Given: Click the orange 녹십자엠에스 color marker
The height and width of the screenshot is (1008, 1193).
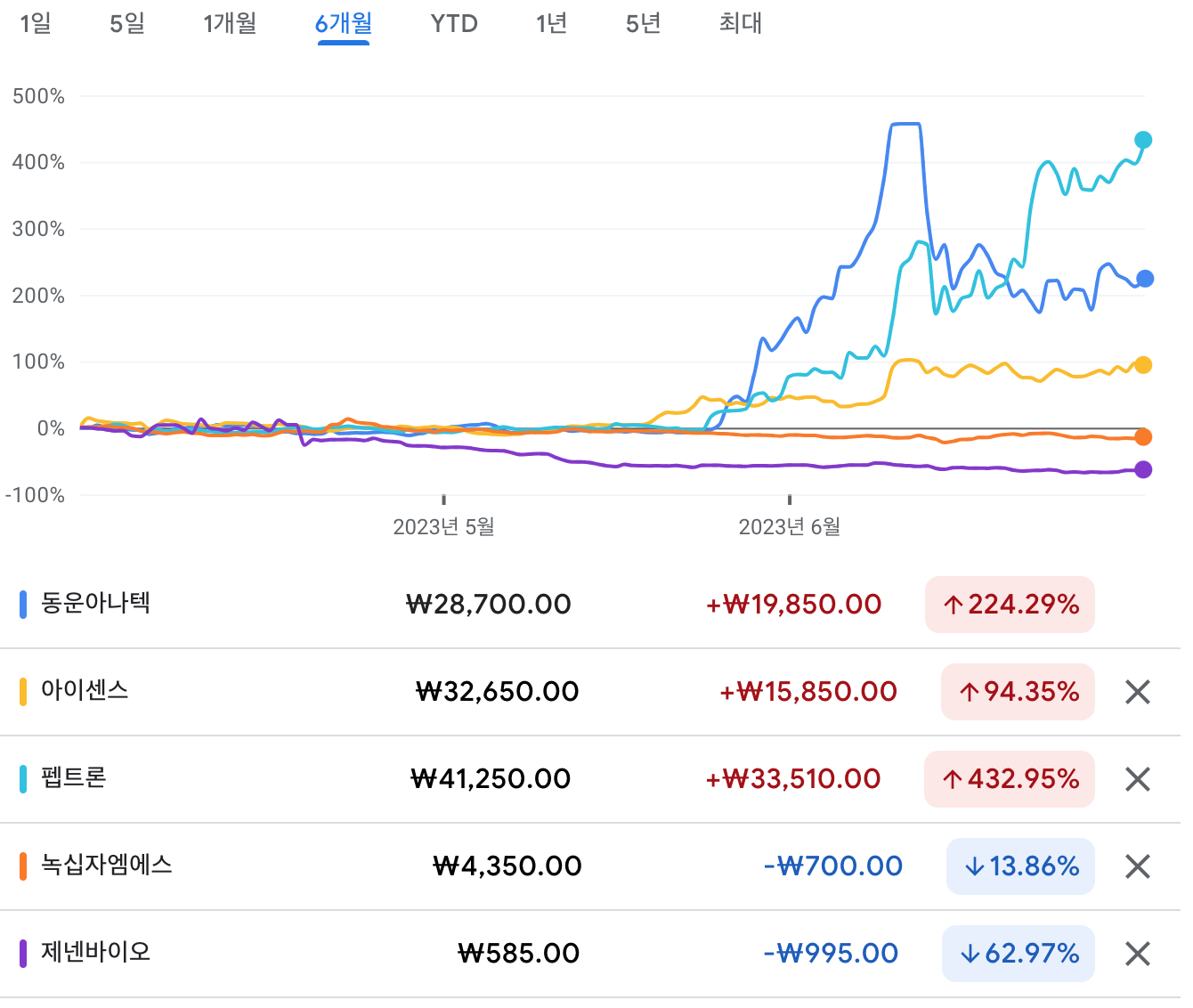Looking at the screenshot, I should coord(23,866).
